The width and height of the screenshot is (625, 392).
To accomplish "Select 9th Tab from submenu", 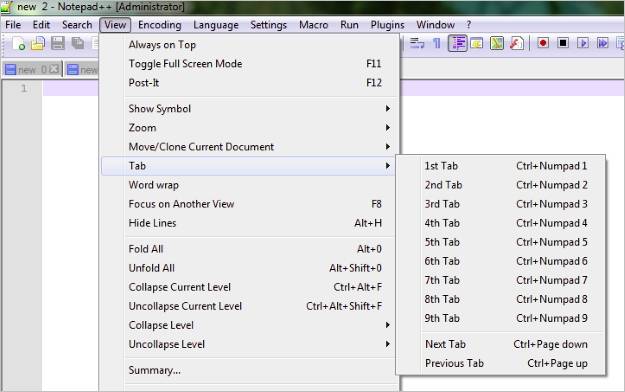I will point(501,319).
